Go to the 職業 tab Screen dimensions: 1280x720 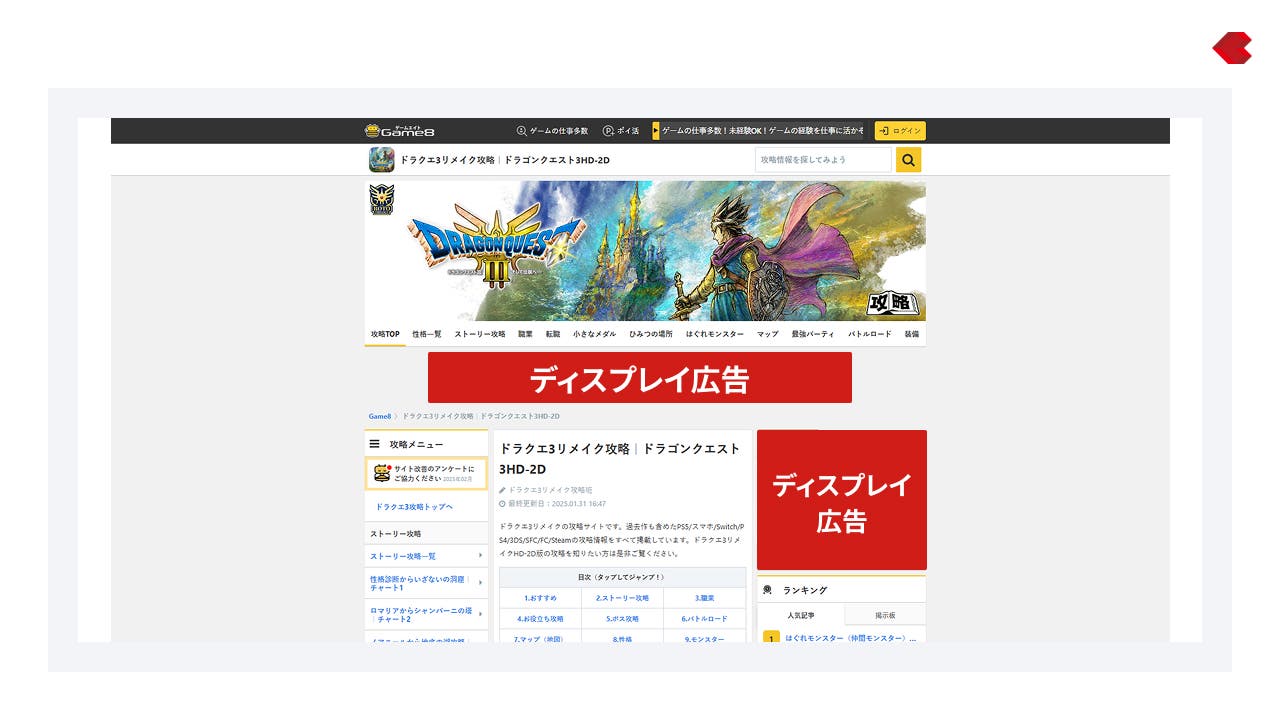(x=525, y=334)
